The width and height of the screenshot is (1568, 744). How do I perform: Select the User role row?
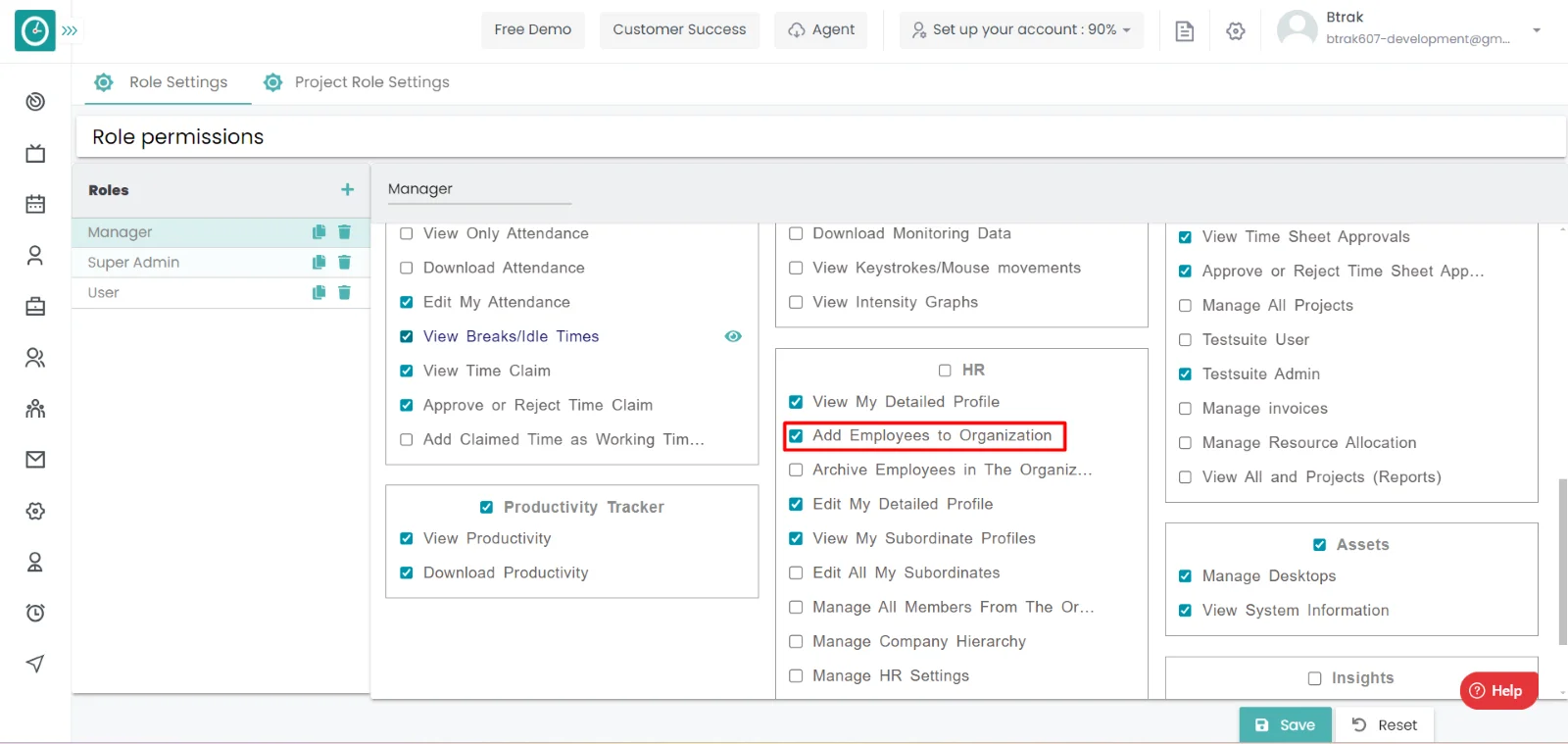220,292
